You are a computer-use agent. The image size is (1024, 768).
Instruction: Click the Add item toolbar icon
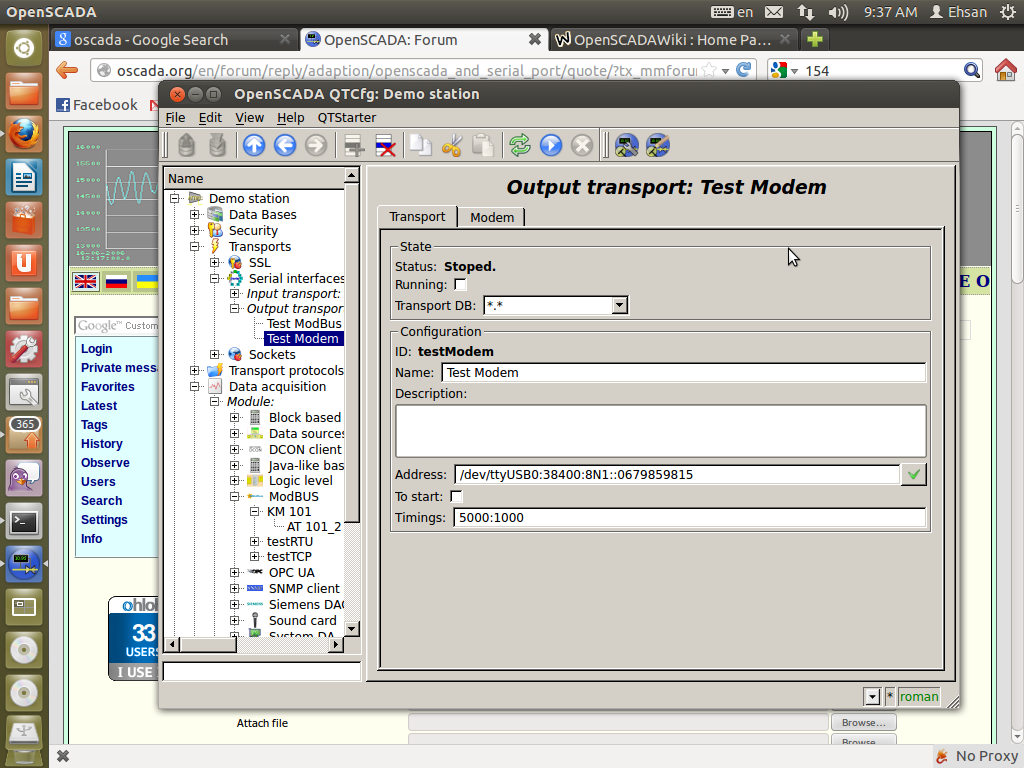click(353, 146)
